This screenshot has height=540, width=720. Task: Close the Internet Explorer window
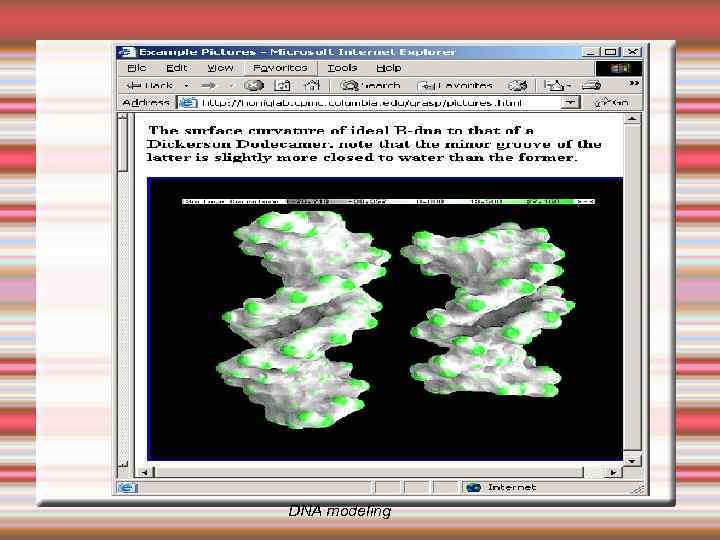point(632,52)
